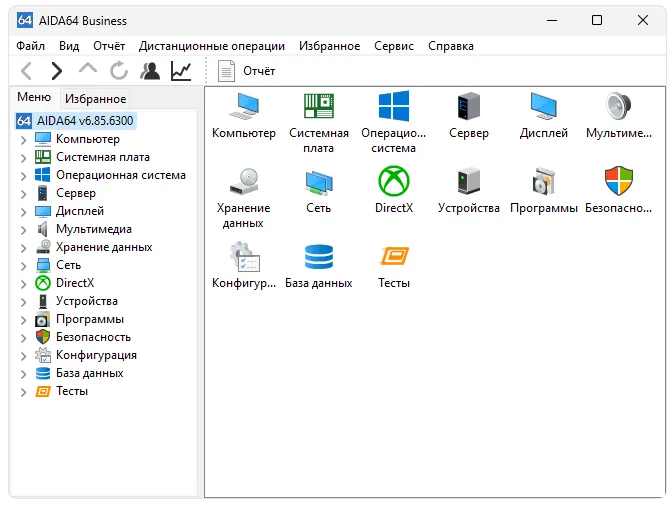The width and height of the screenshot is (672, 505).
Task: Minimize the AIDA64 Business window
Action: (x=552, y=20)
